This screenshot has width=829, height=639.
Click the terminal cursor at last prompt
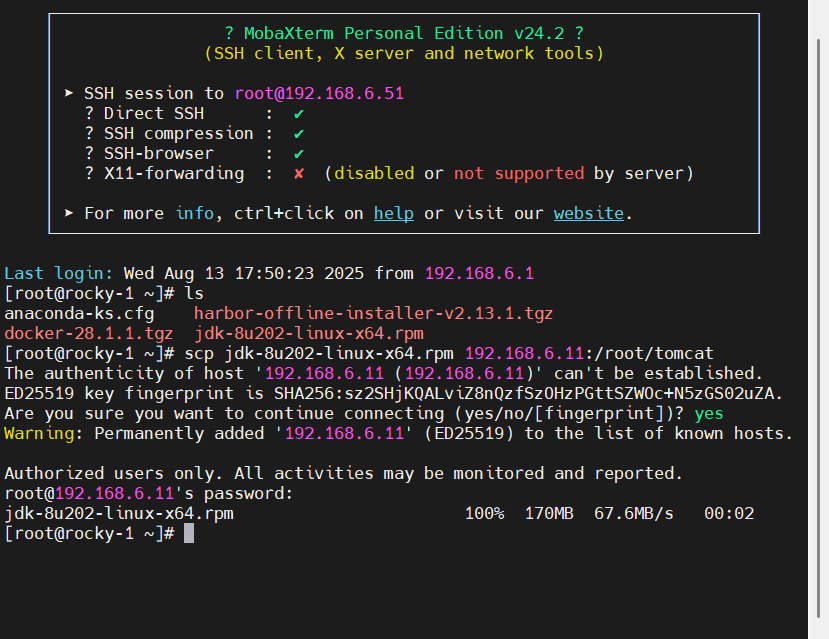pos(189,533)
